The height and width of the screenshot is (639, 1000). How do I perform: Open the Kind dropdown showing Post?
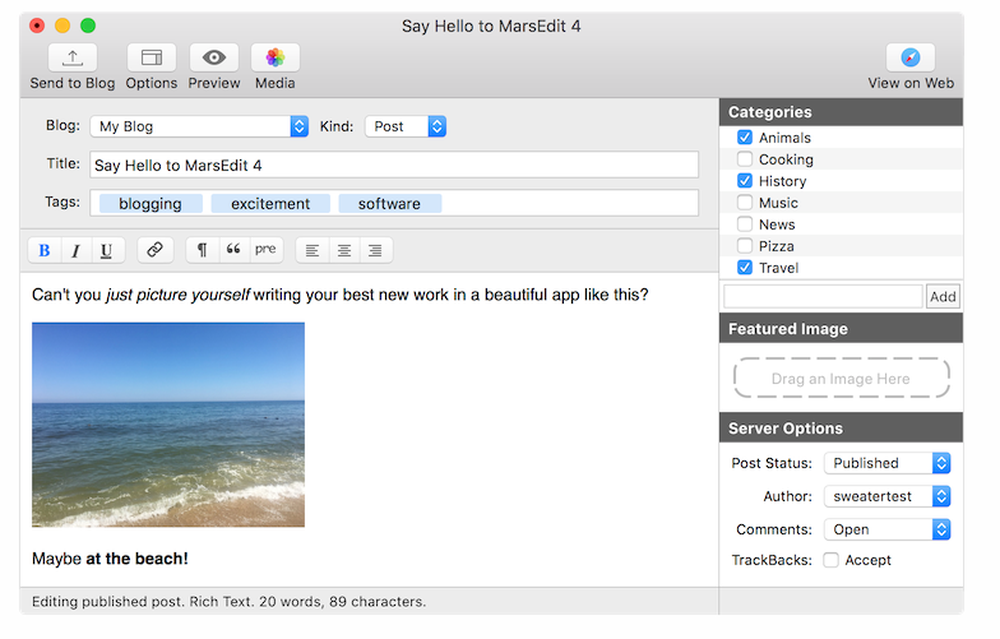click(x=406, y=126)
